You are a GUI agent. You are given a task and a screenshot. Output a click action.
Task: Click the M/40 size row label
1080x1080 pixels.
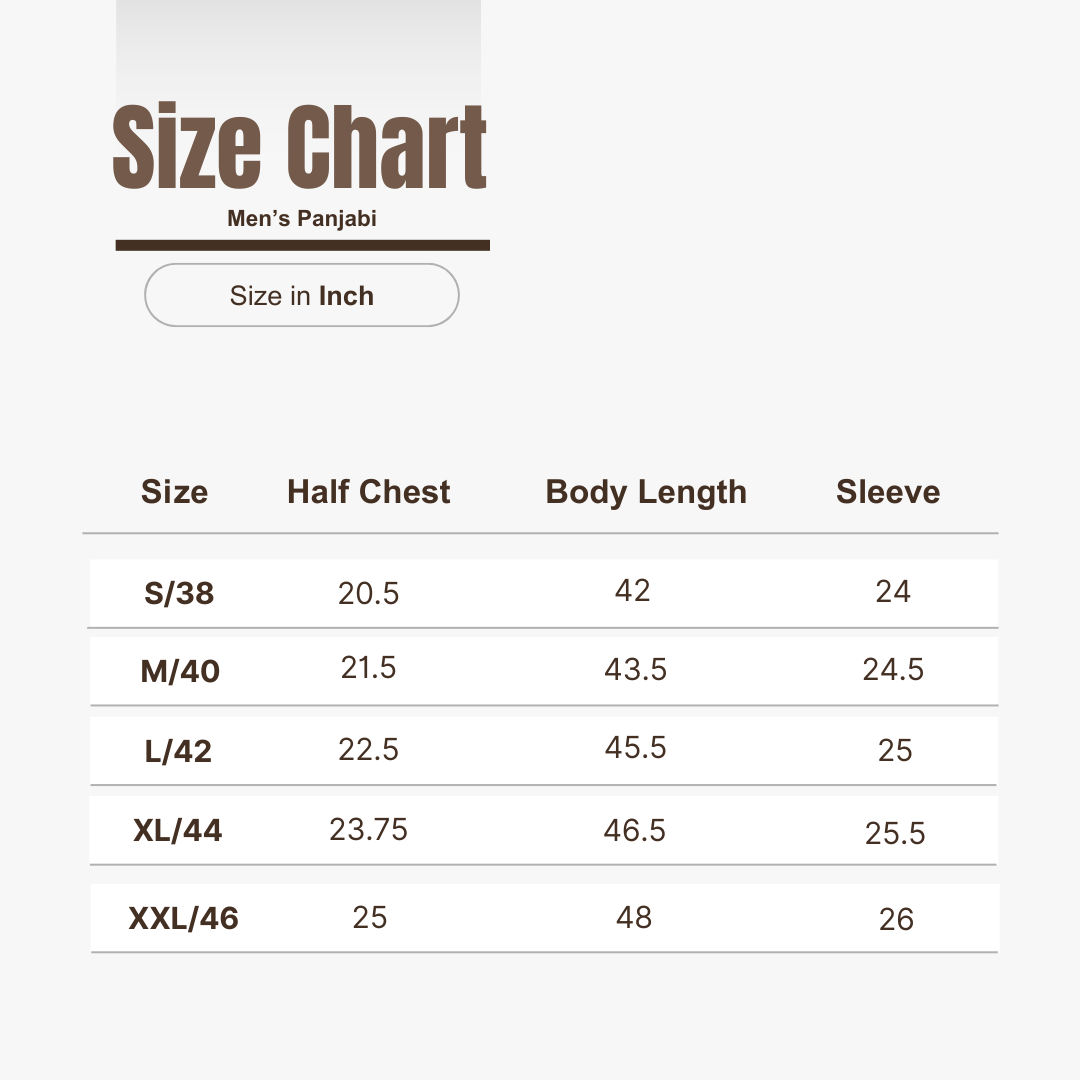[x=180, y=671]
